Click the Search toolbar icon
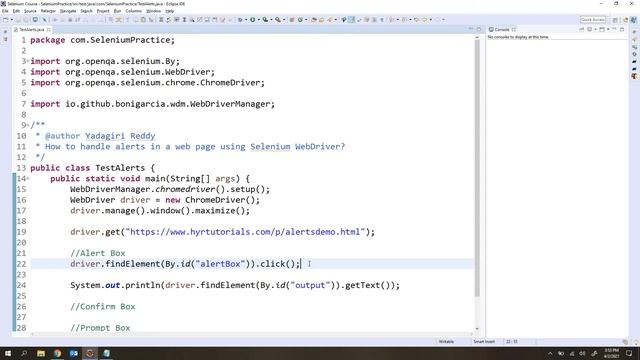The height and width of the screenshot is (360, 640). [x=330, y=20]
